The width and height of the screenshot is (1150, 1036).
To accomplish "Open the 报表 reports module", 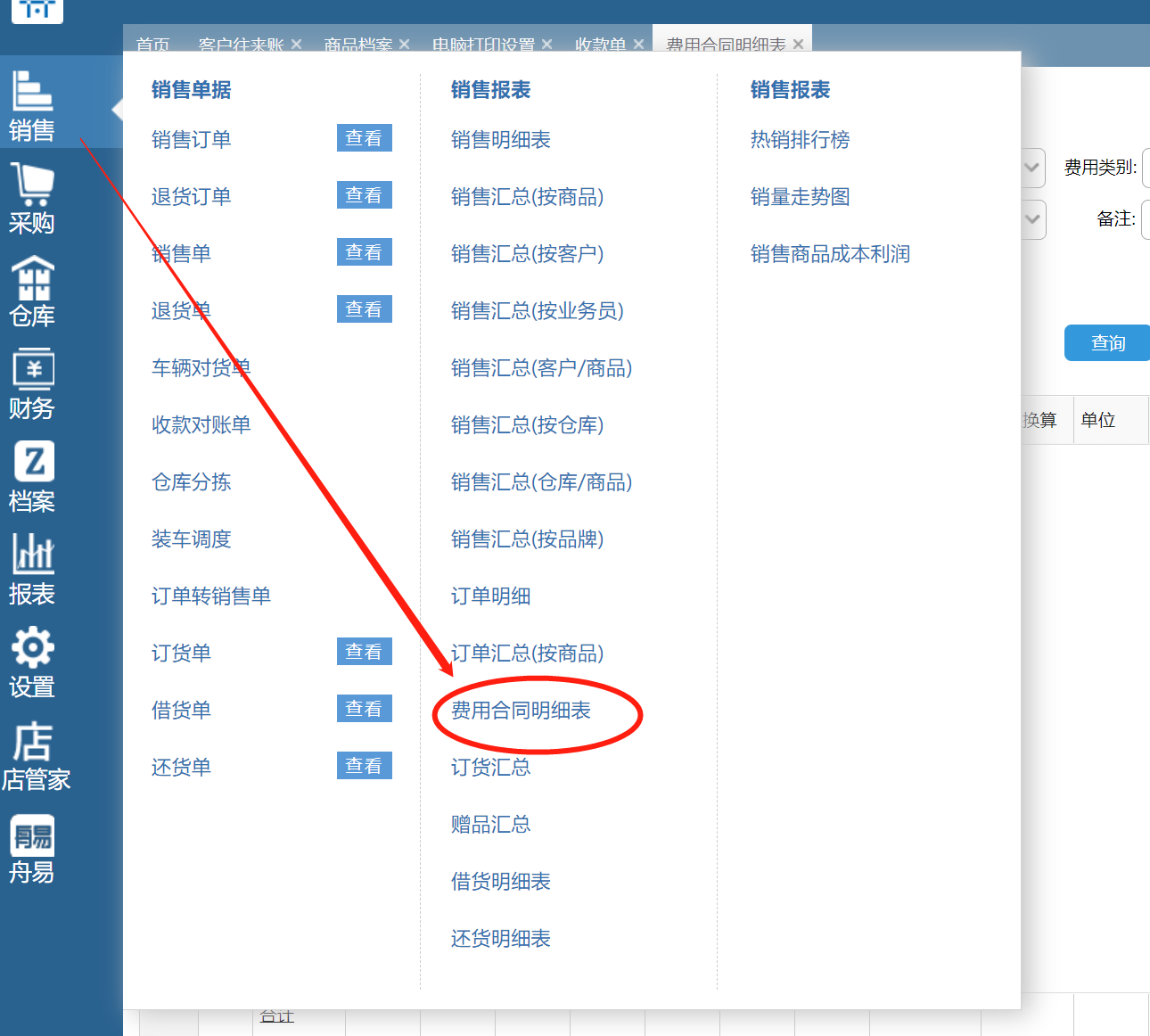I will click(x=32, y=570).
